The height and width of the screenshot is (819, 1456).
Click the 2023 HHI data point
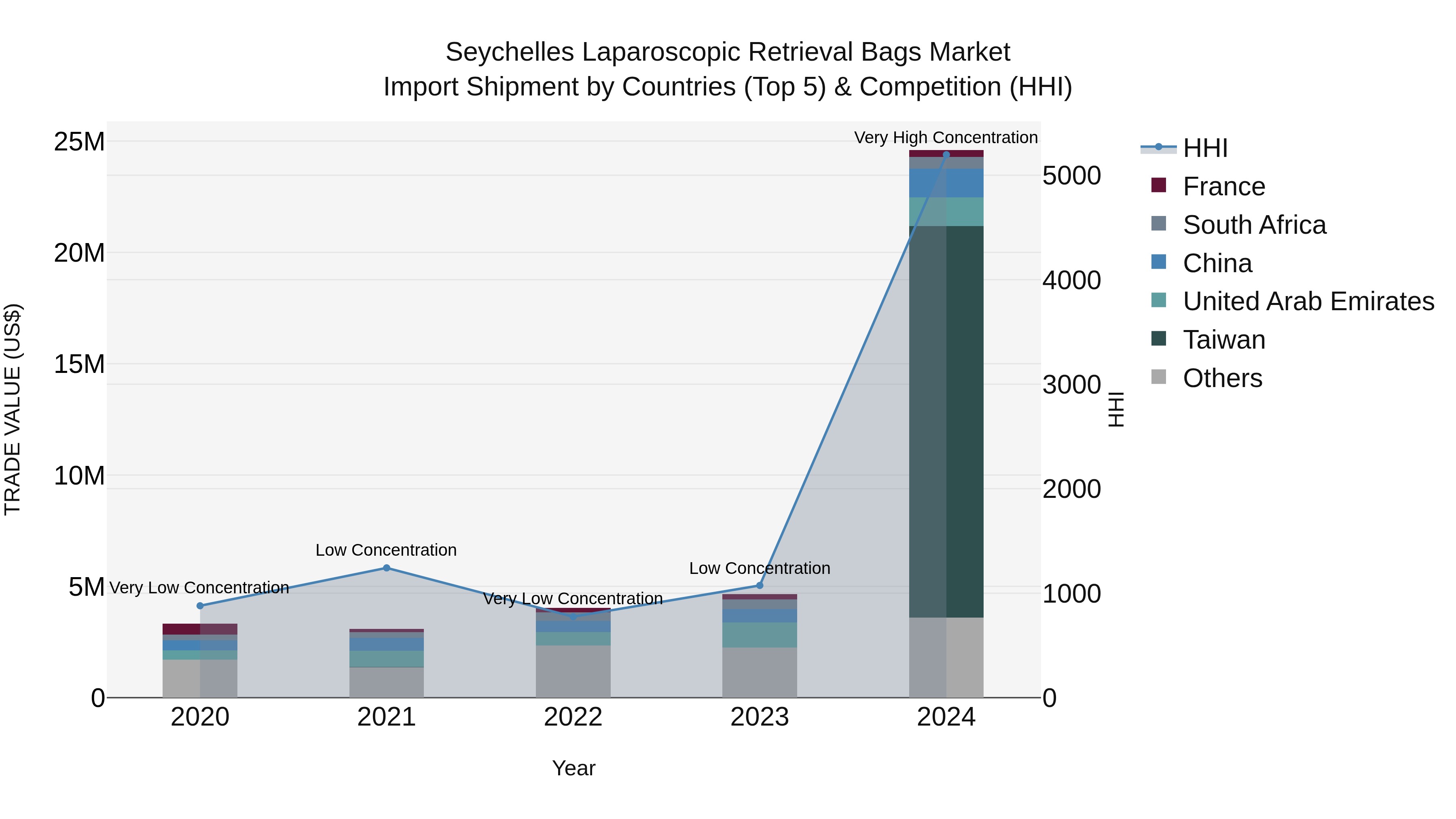tap(760, 586)
